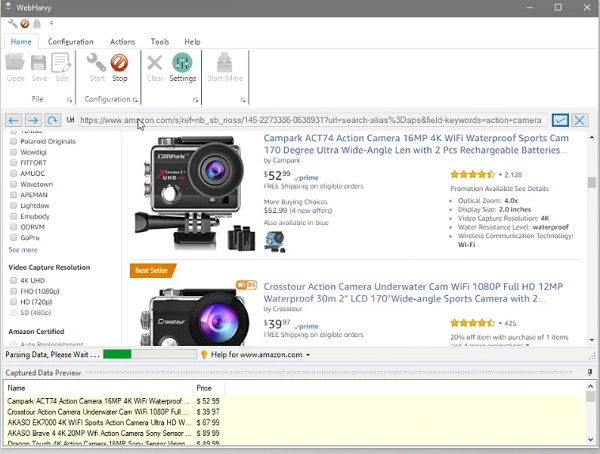The width and height of the screenshot is (600, 454).
Task: Open Help for www.amazon.com dropdown arrow
Action: coord(307,355)
